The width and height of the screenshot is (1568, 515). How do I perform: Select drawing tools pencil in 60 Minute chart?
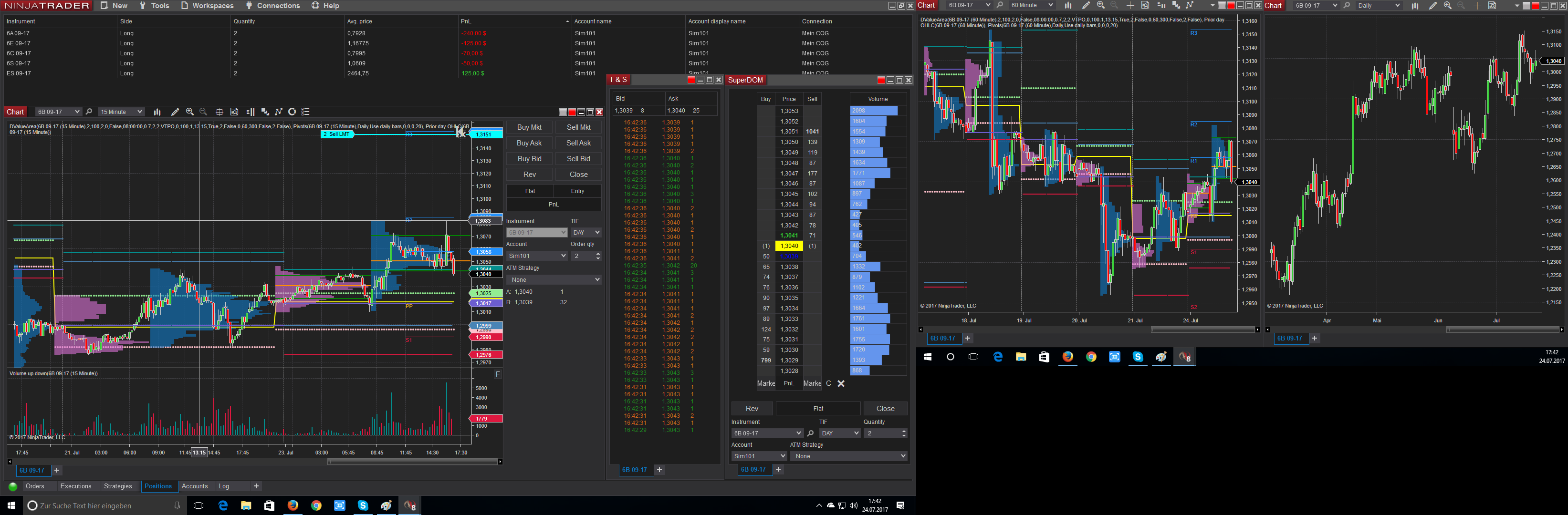click(1086, 5)
